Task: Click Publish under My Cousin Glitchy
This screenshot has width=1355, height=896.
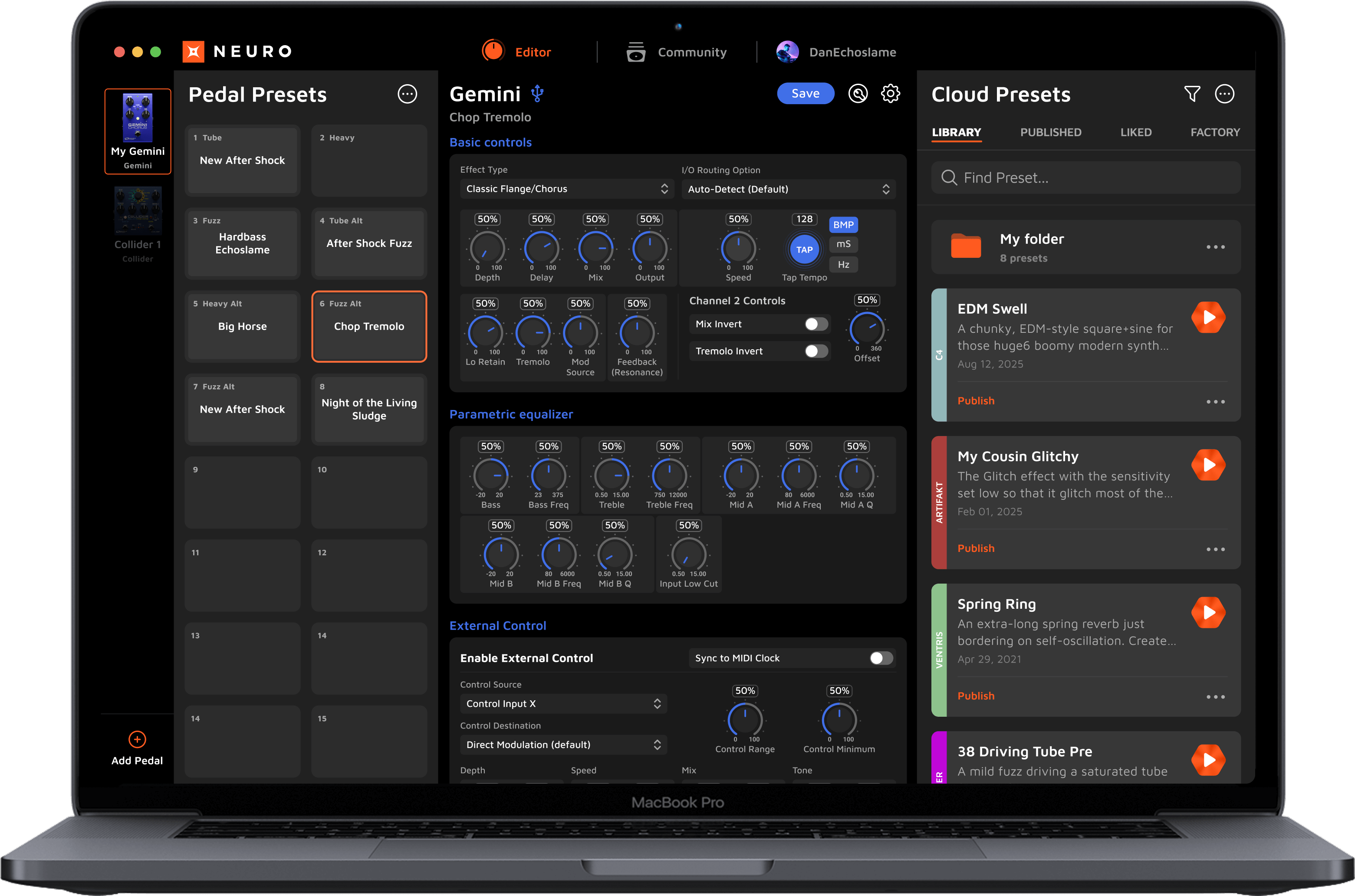Action: click(x=976, y=548)
